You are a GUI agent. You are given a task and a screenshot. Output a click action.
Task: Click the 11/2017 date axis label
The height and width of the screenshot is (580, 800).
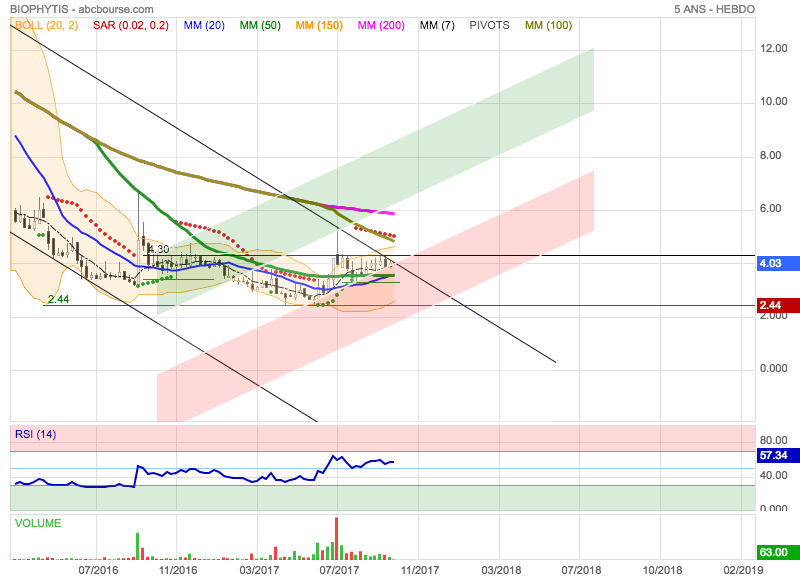point(419,570)
